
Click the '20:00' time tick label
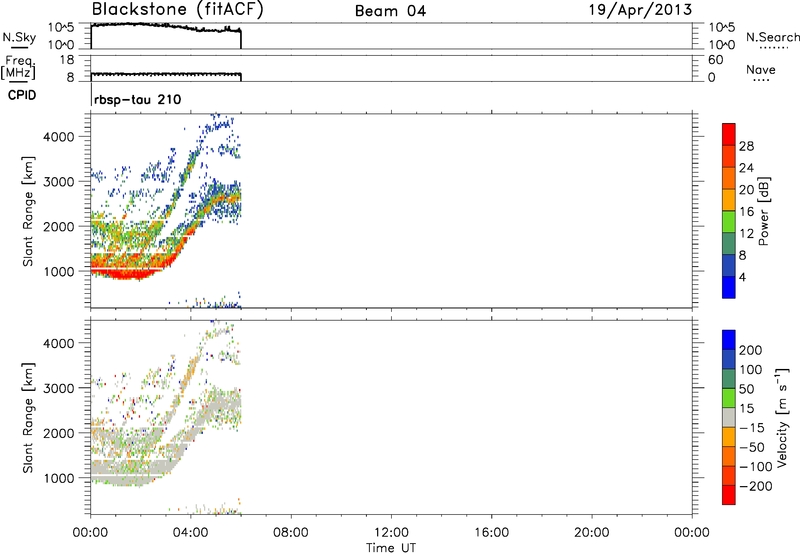pyautogui.click(x=592, y=533)
